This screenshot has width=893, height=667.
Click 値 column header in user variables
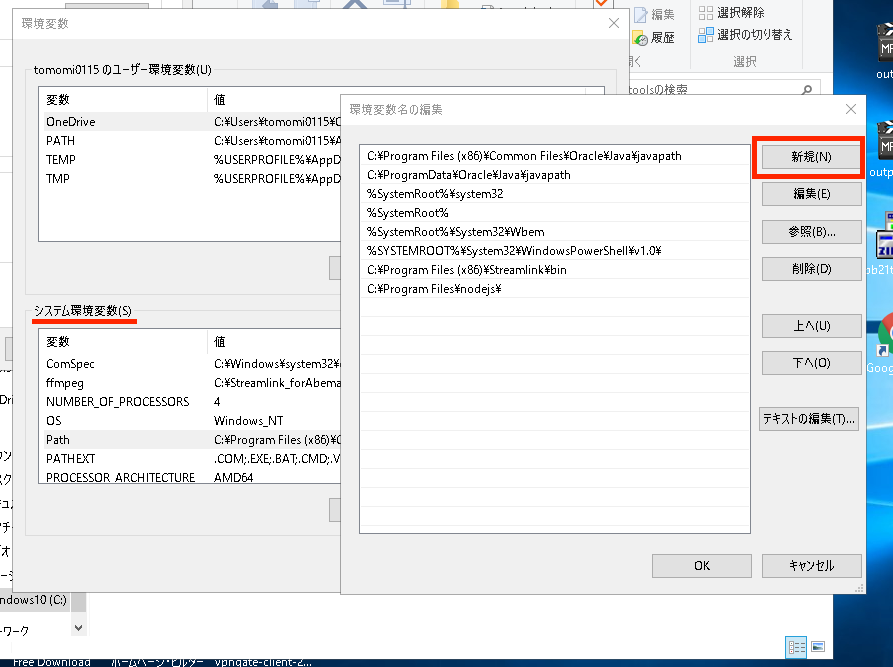(275, 100)
